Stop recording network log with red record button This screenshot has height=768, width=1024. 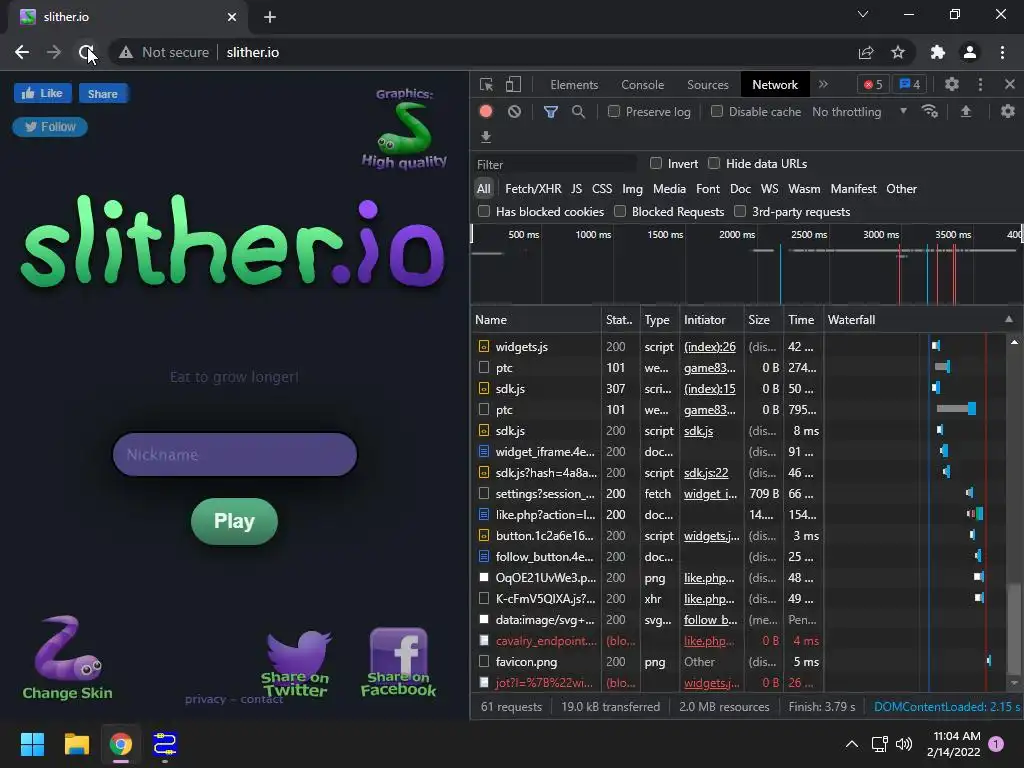point(485,112)
